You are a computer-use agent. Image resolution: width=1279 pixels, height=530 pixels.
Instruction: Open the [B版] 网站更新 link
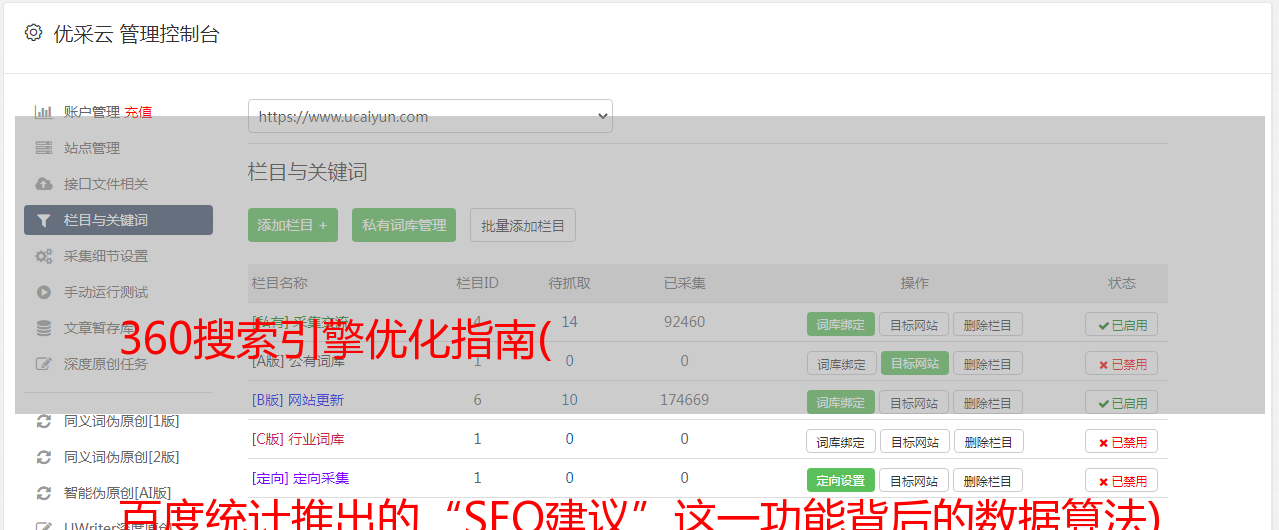click(x=298, y=400)
